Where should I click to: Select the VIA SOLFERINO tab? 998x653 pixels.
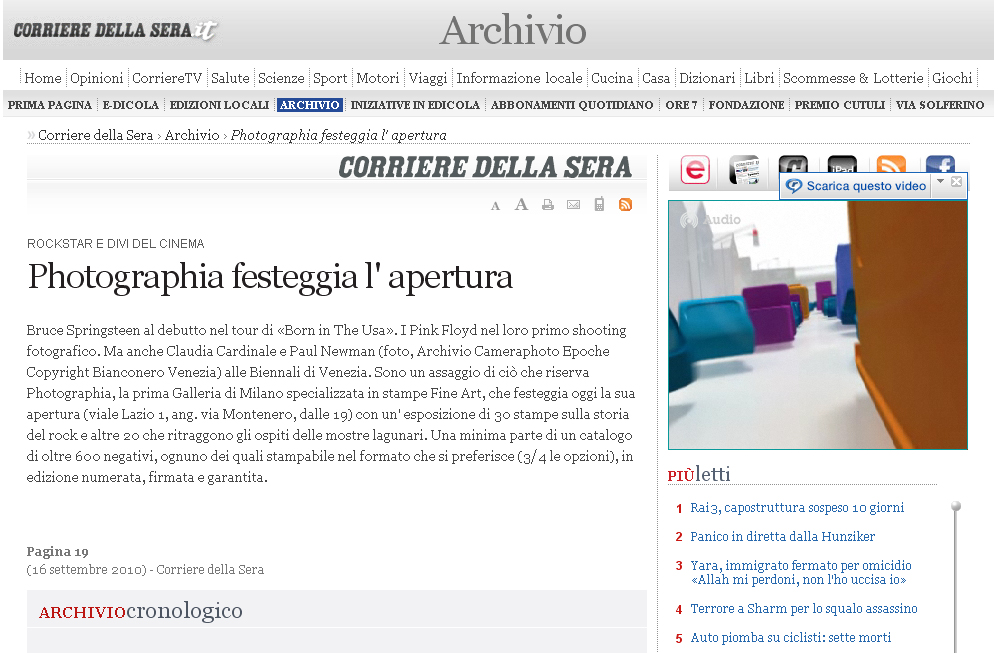(939, 105)
